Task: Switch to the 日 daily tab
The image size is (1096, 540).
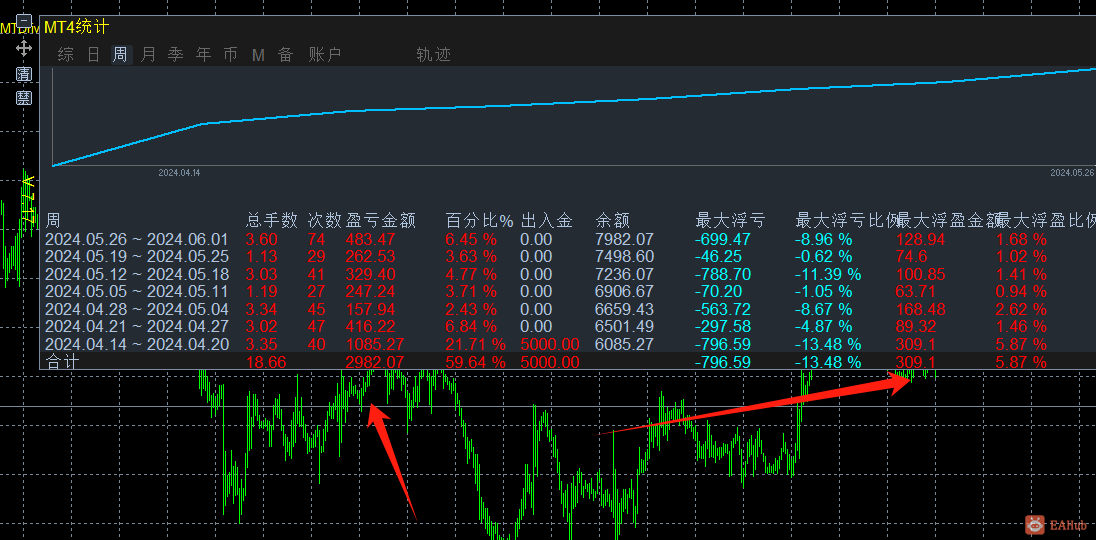Action: coord(93,54)
